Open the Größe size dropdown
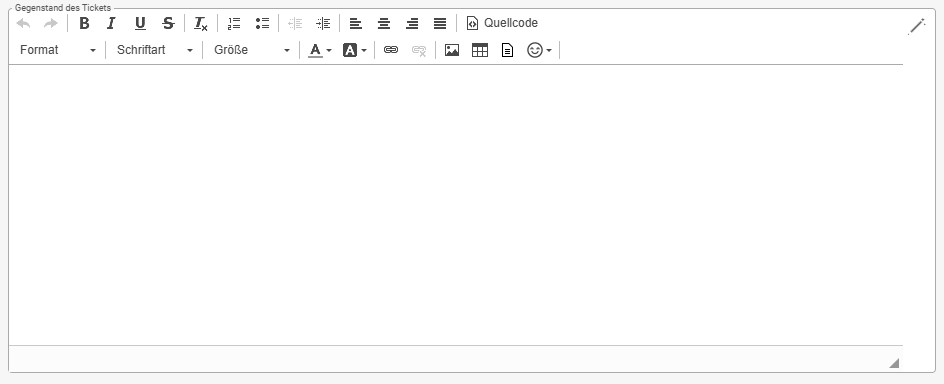The width and height of the screenshot is (944, 384). point(252,50)
